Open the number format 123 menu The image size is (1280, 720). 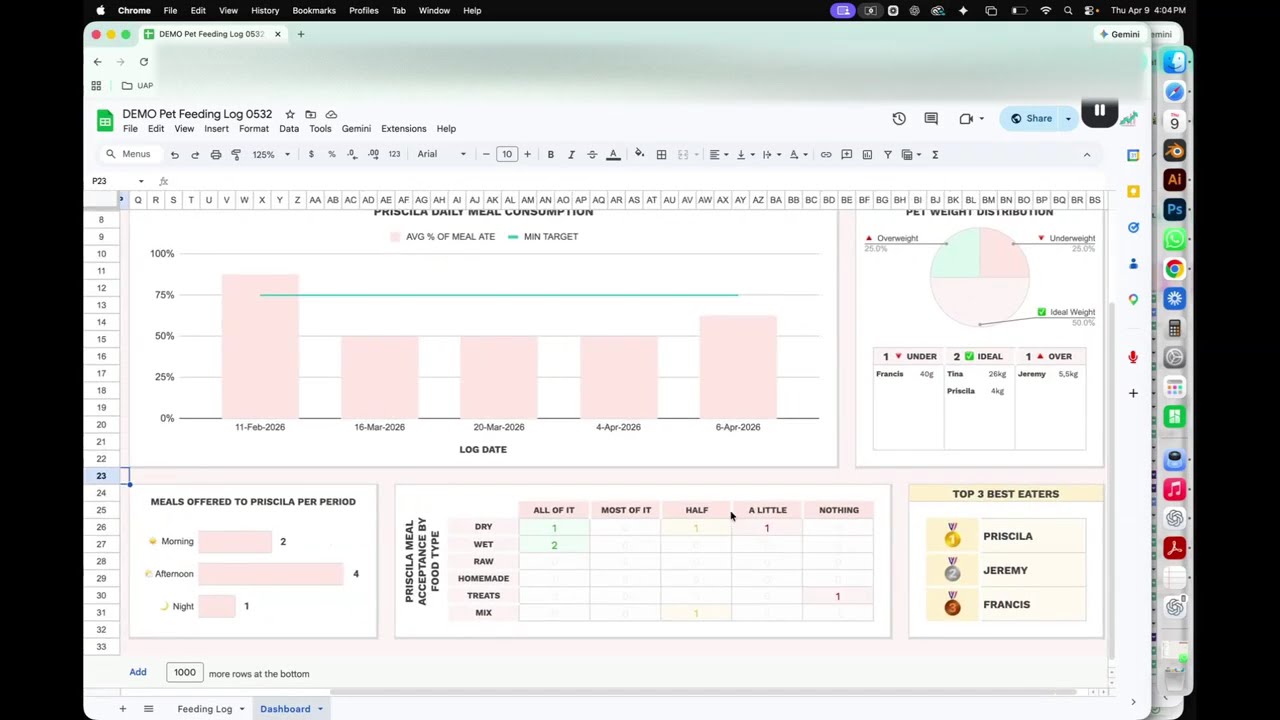click(394, 155)
